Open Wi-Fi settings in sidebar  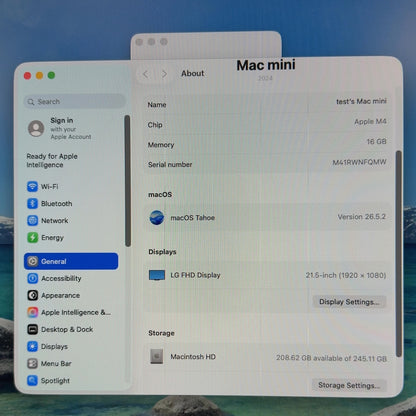pos(43,186)
